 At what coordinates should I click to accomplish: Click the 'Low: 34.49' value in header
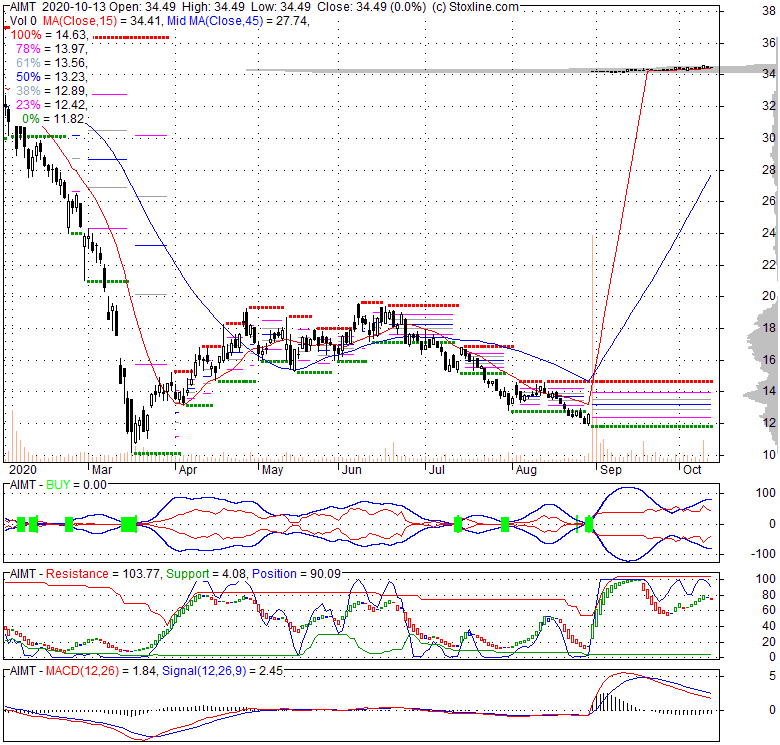pos(281,7)
